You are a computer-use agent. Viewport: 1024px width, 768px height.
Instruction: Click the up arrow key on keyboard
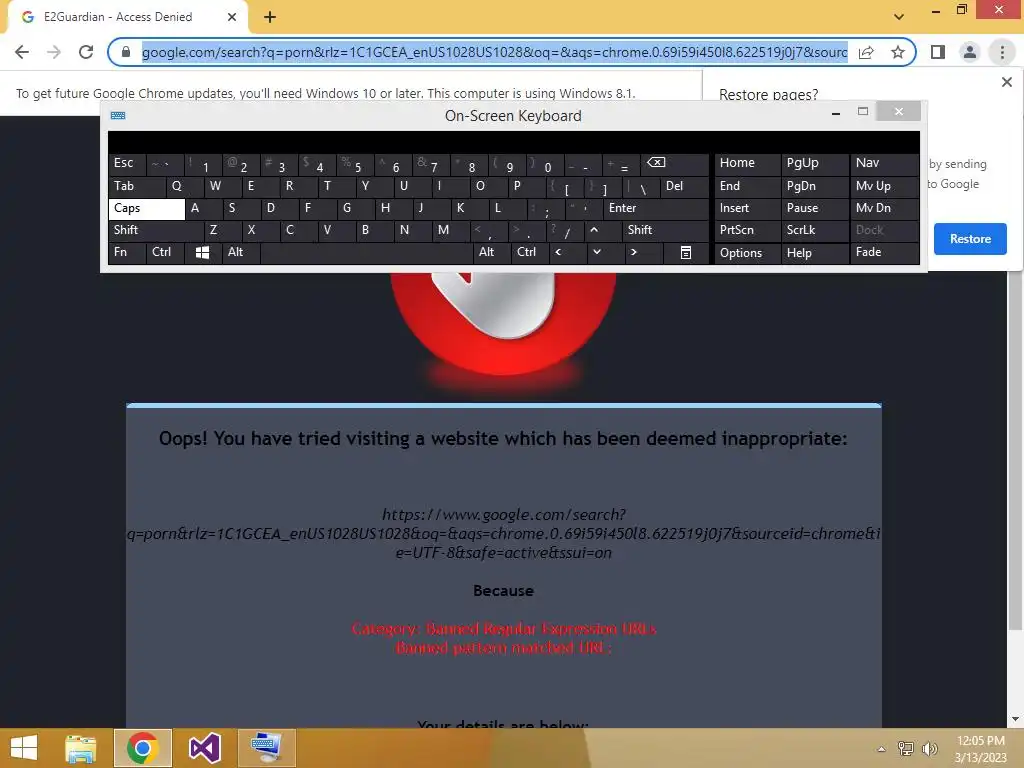[594, 230]
